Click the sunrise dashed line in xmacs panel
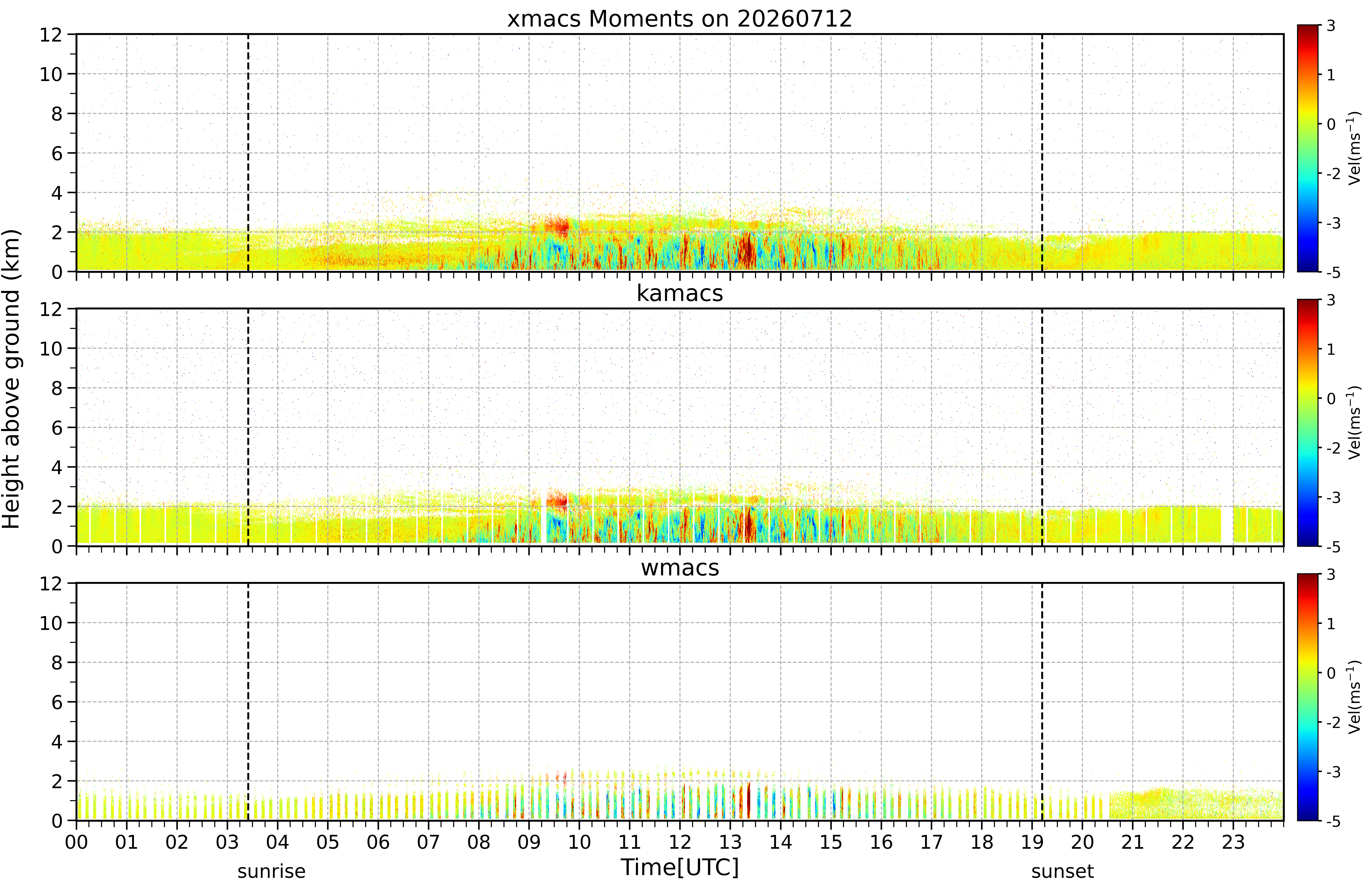 click(248, 153)
